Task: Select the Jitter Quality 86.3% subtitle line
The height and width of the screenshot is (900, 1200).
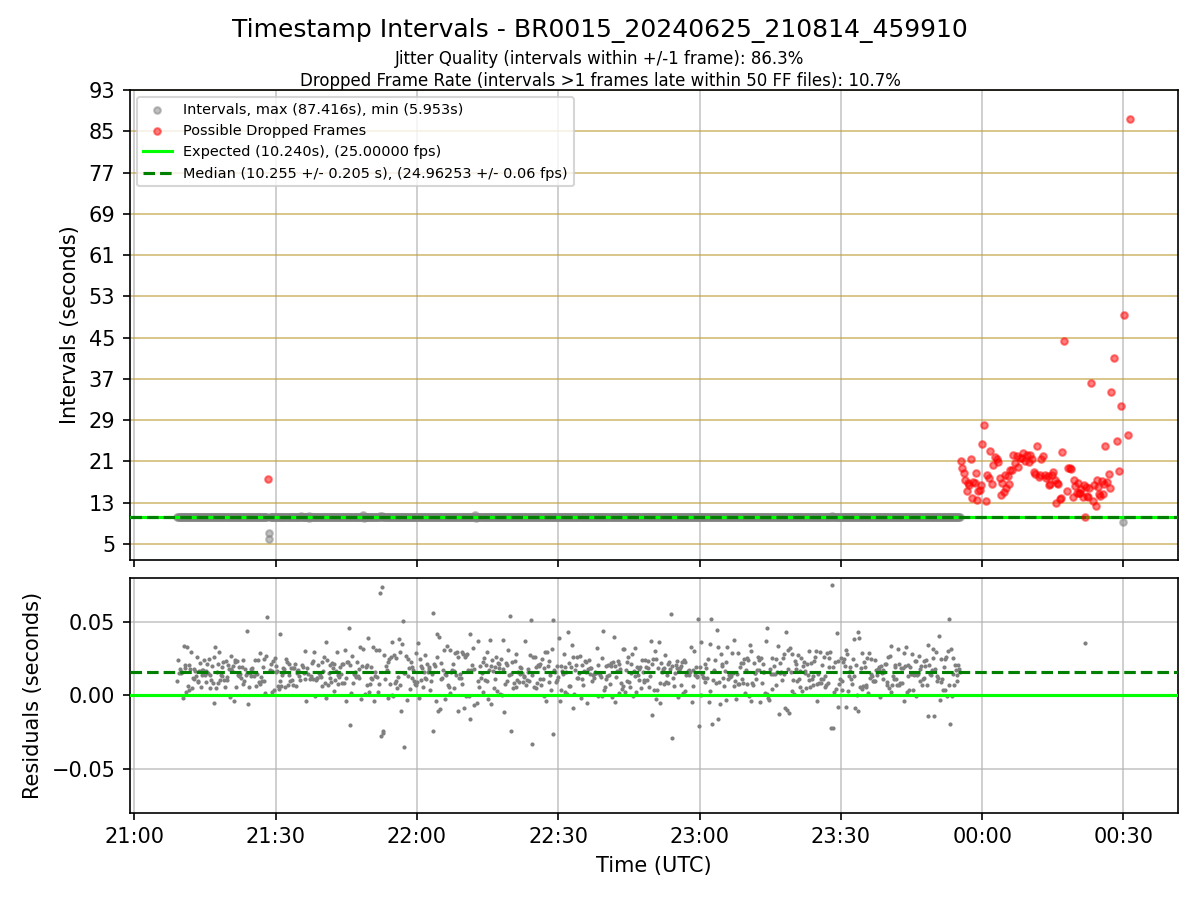Action: coord(599,58)
